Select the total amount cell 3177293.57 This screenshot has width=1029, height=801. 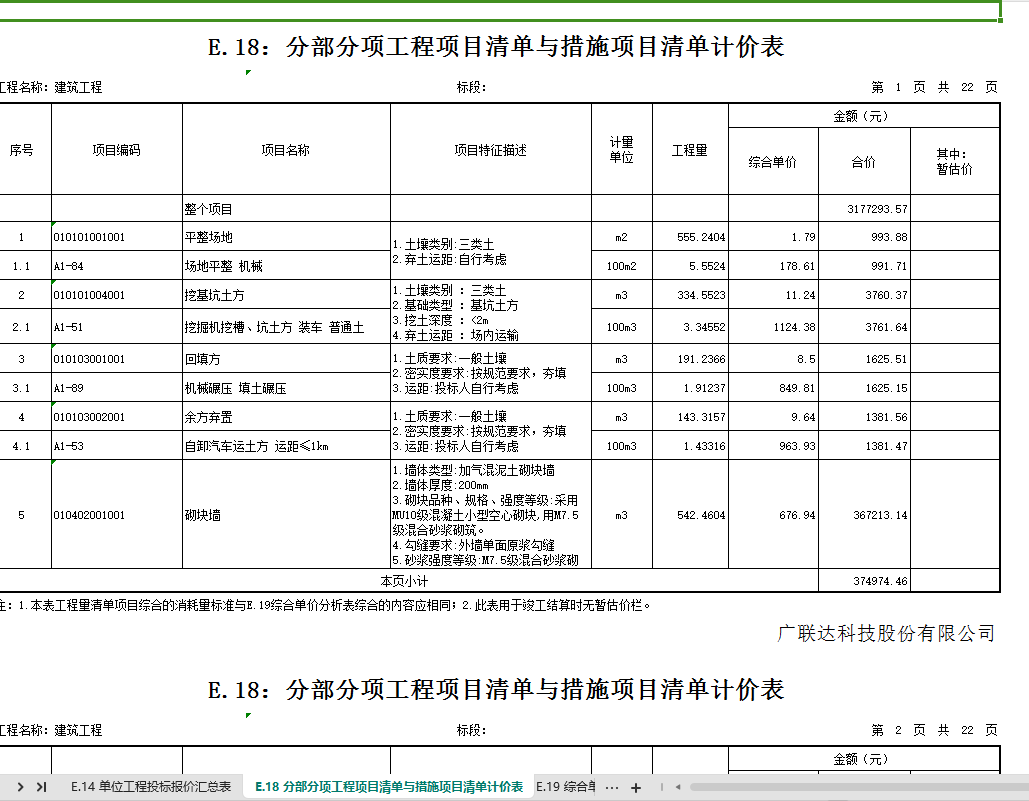(x=864, y=209)
